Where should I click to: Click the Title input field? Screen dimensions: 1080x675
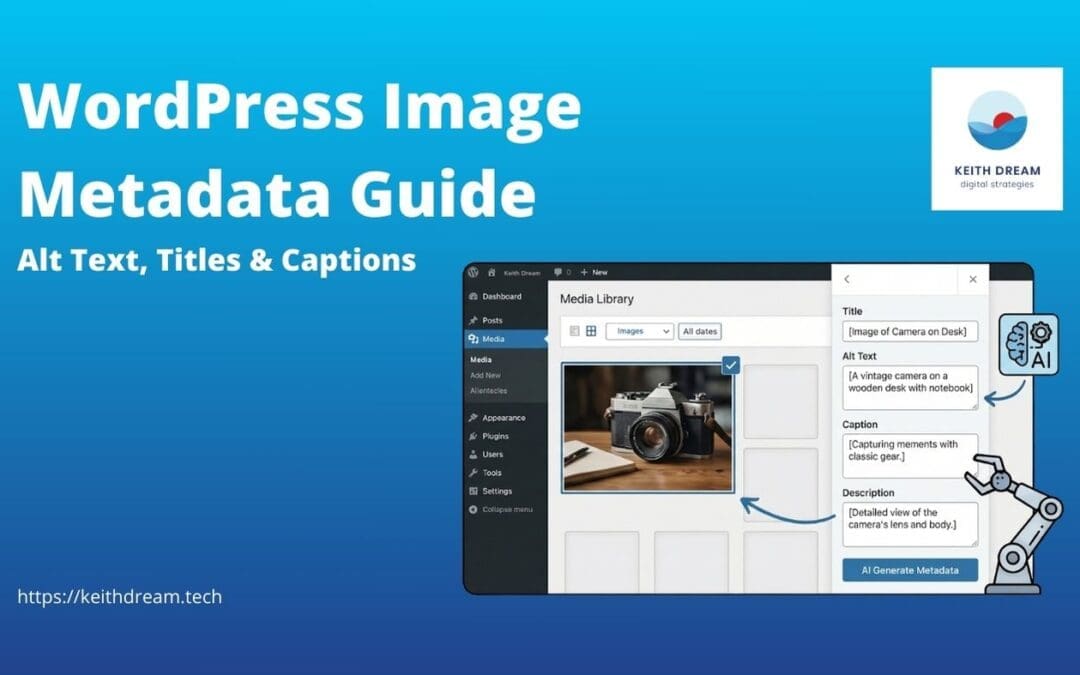click(910, 331)
